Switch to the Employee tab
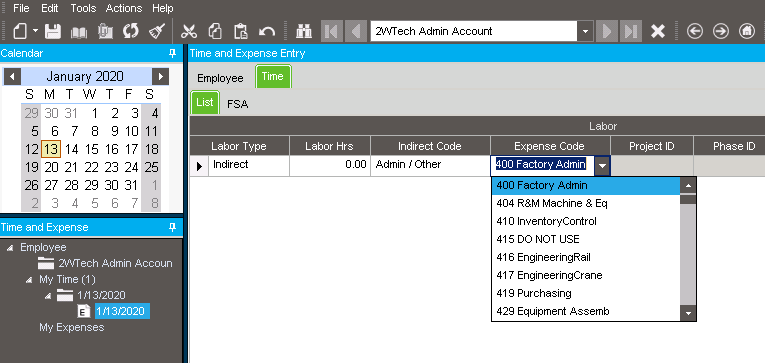 pyautogui.click(x=220, y=78)
